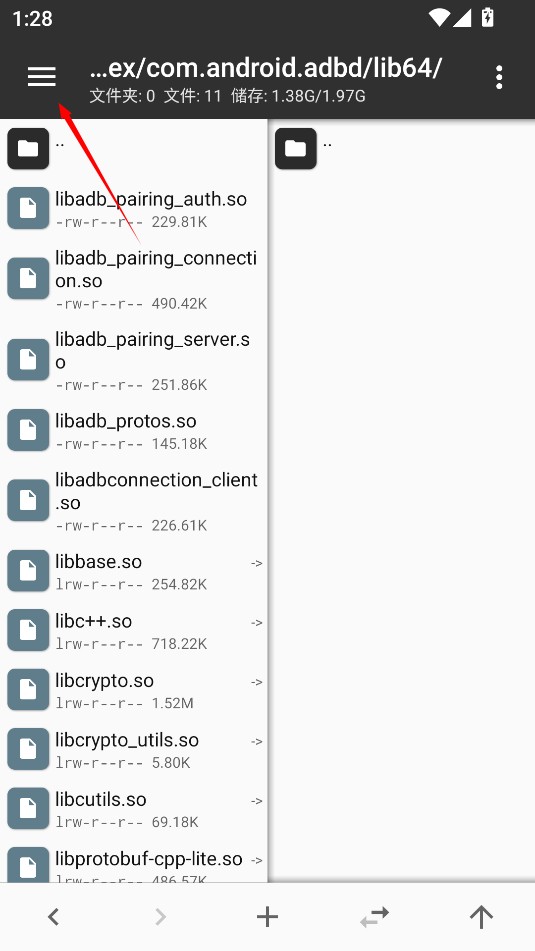
Task: Select libcutils.so file entry
Action: pos(133,808)
